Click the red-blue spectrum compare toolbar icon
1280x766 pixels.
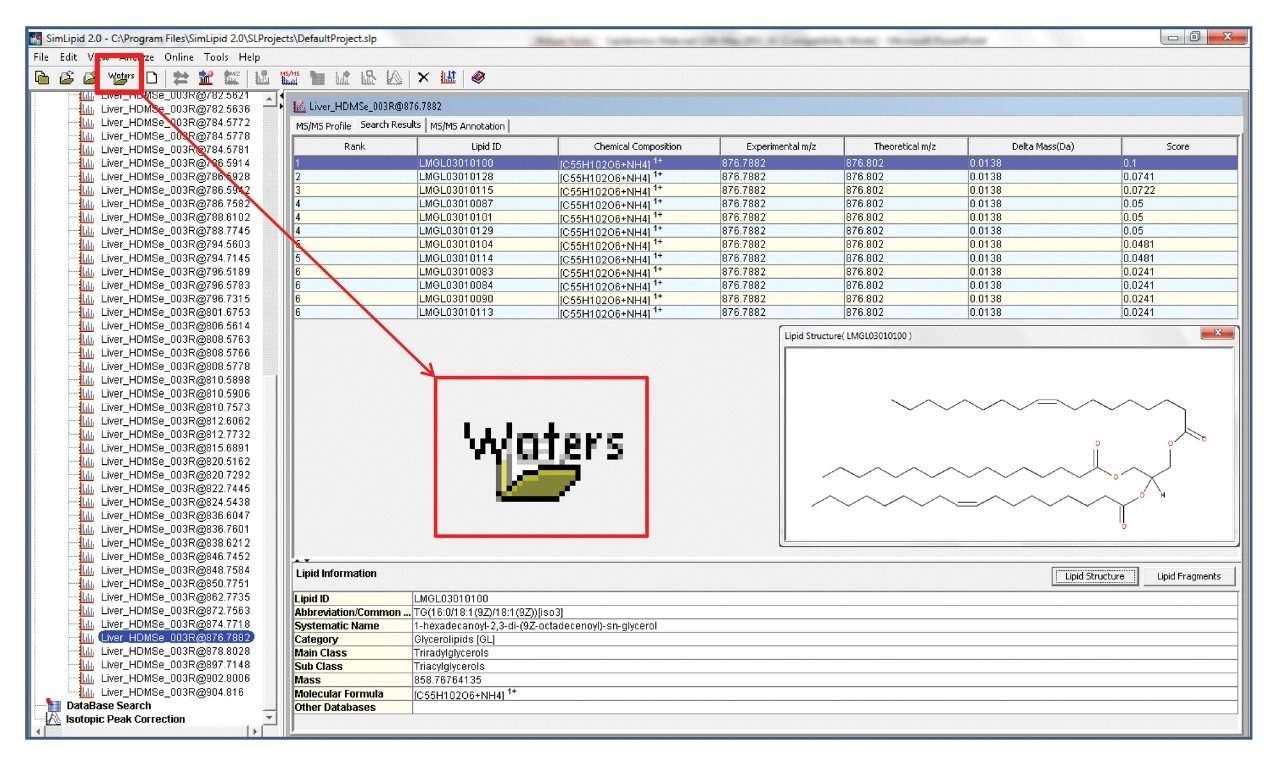coord(448,77)
